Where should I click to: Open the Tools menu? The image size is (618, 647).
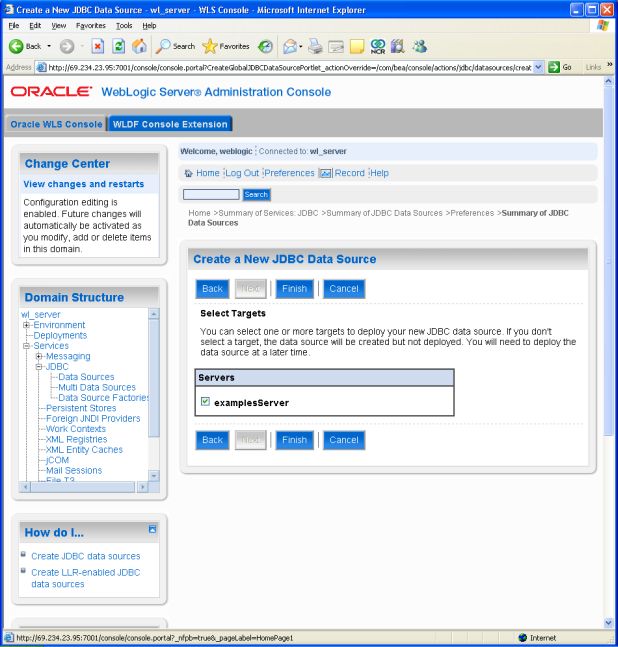[x=122, y=25]
